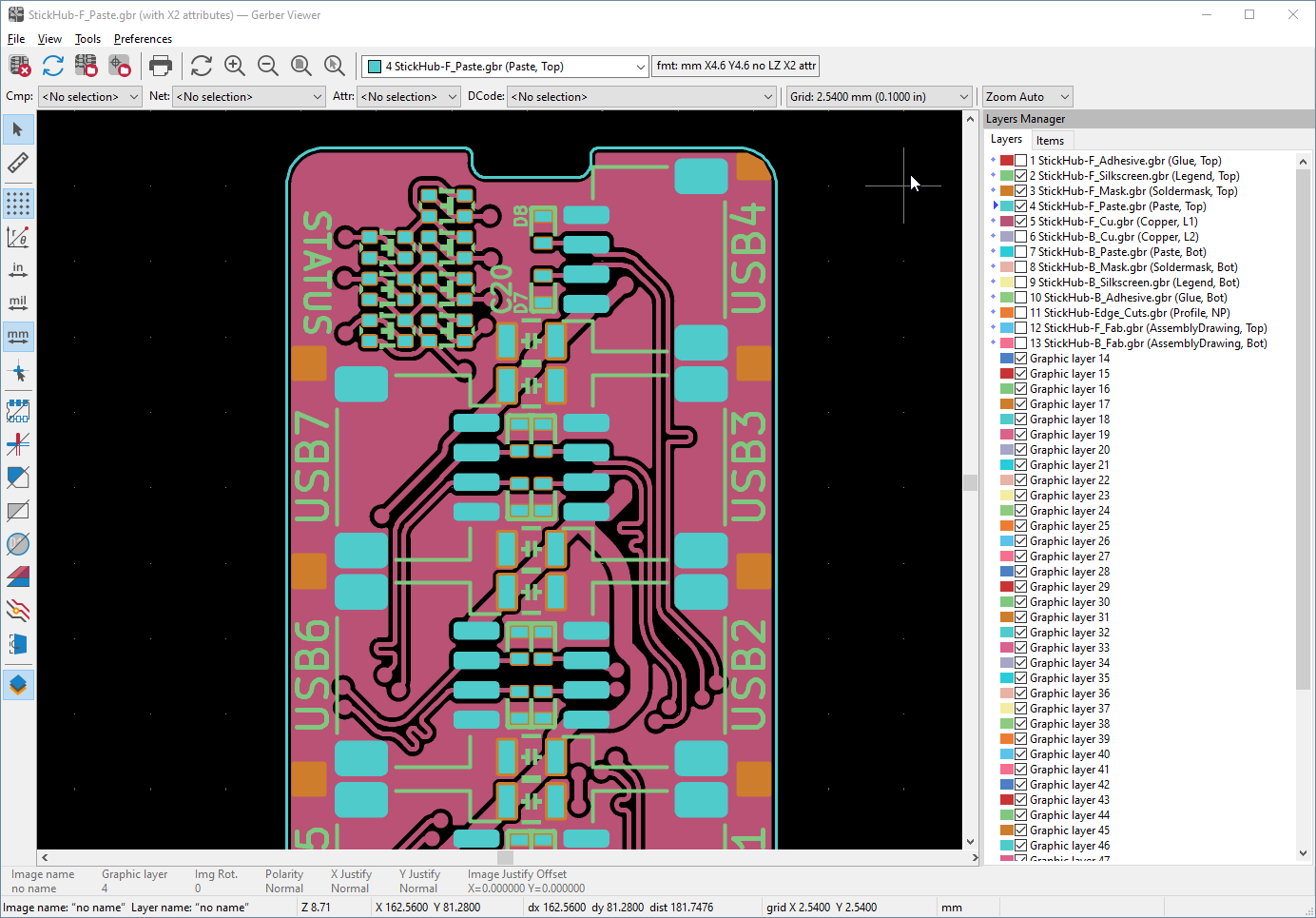This screenshot has width=1316, height=918.
Task: Select the measure distance tool
Action: (x=18, y=163)
